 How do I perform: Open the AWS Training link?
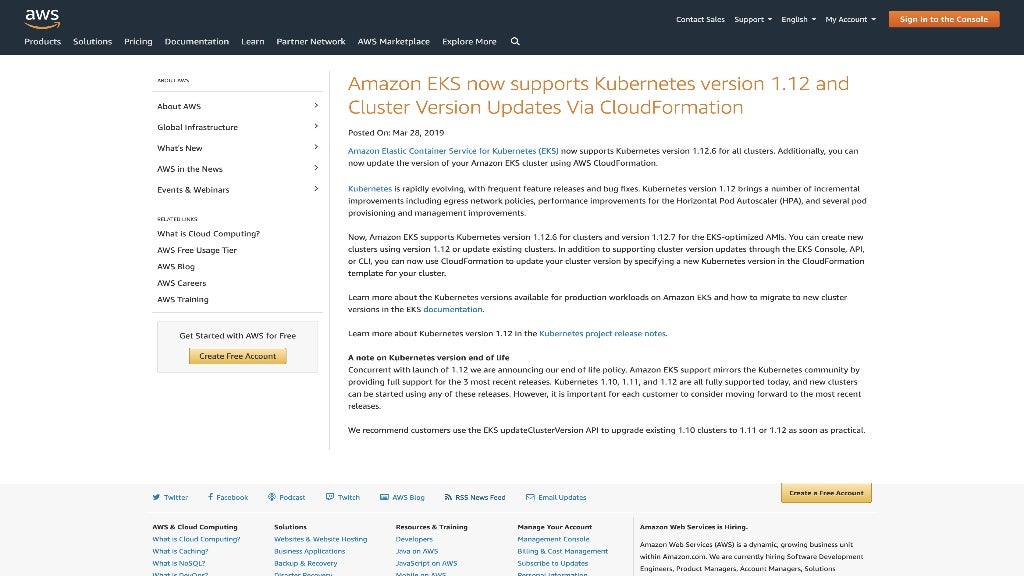pos(183,299)
